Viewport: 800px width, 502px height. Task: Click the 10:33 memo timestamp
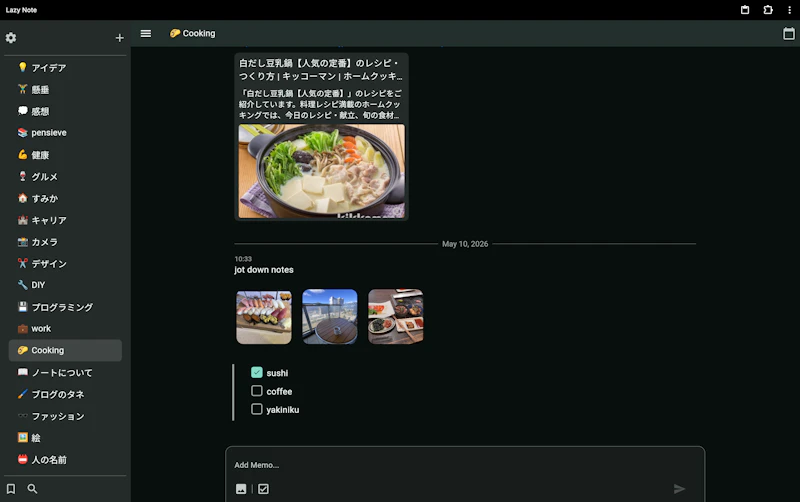[x=243, y=259]
